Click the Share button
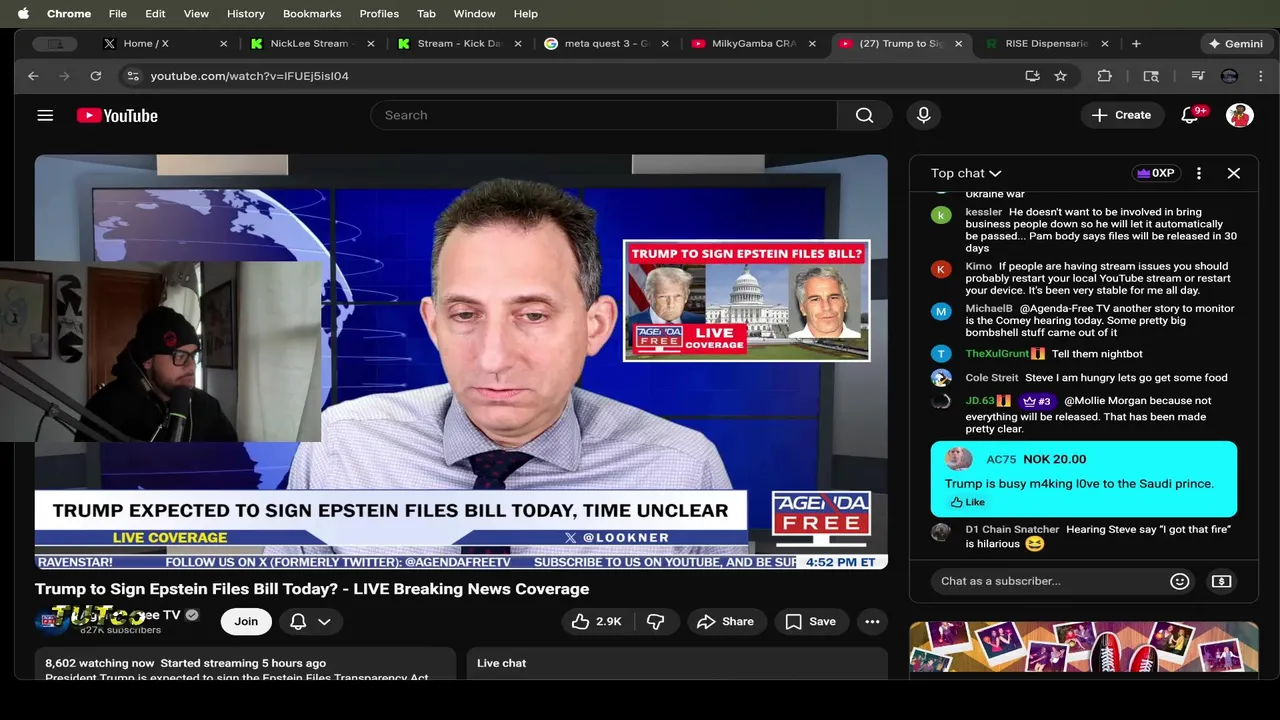 pyautogui.click(x=726, y=622)
